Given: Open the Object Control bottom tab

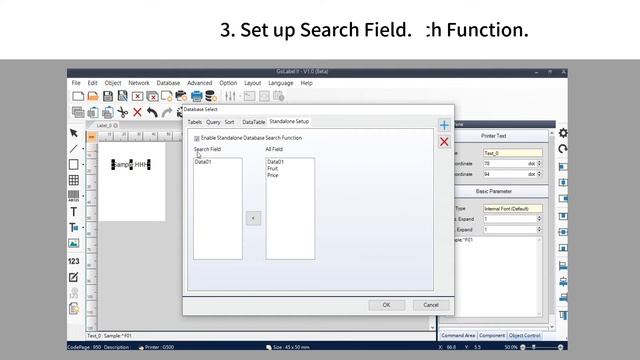Looking at the screenshot, I should [x=524, y=335].
